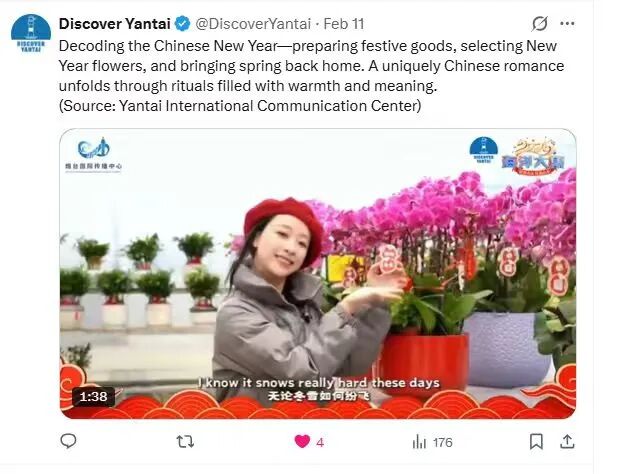
Task: Open Discover Yantai profile avatar
Action: click(31, 33)
